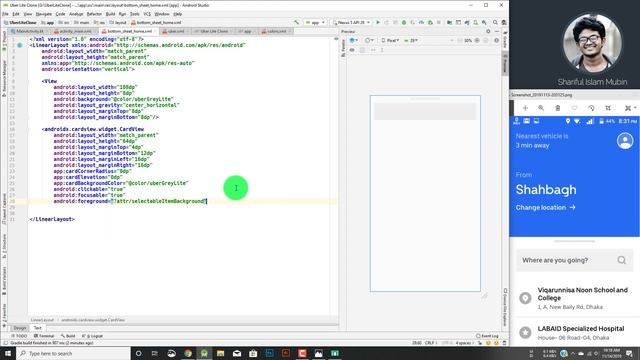The width and height of the screenshot is (640, 360).
Task: Open the app run configuration dropdown
Action: (x=315, y=22)
